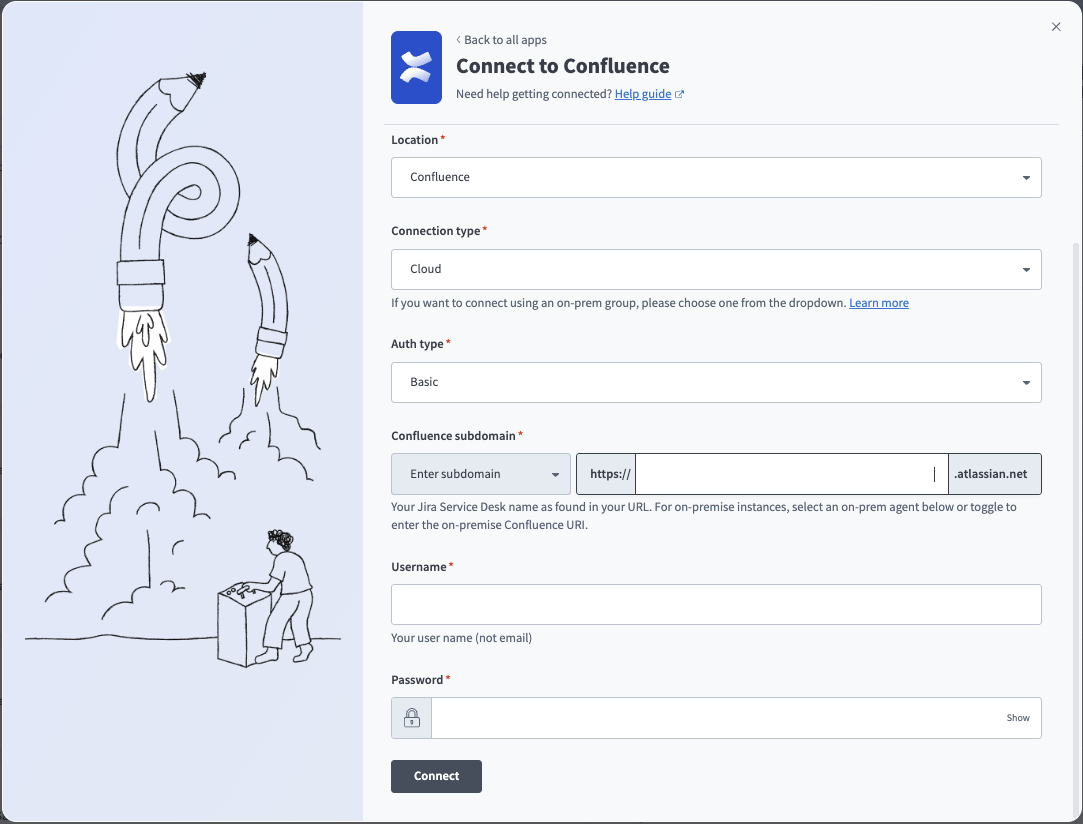Click the Learn more link
This screenshot has height=824, width=1083.
tap(878, 302)
